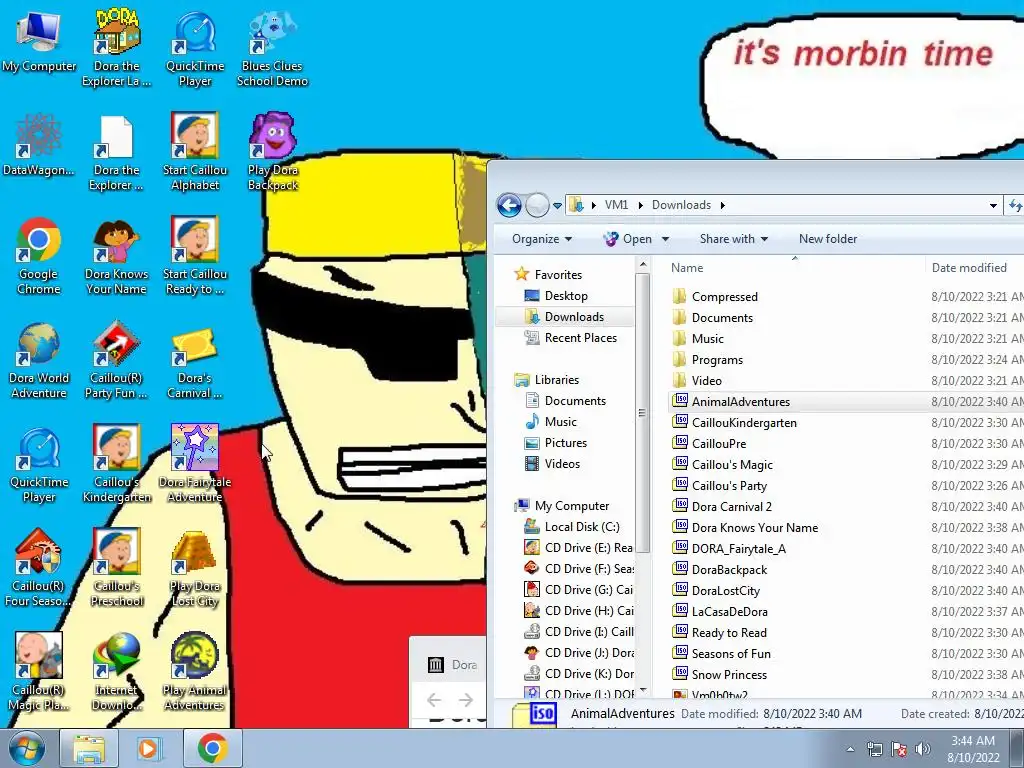Open Google Chrome desktop shortcut
Viewport: 1024px width, 768px height.
coord(39,255)
